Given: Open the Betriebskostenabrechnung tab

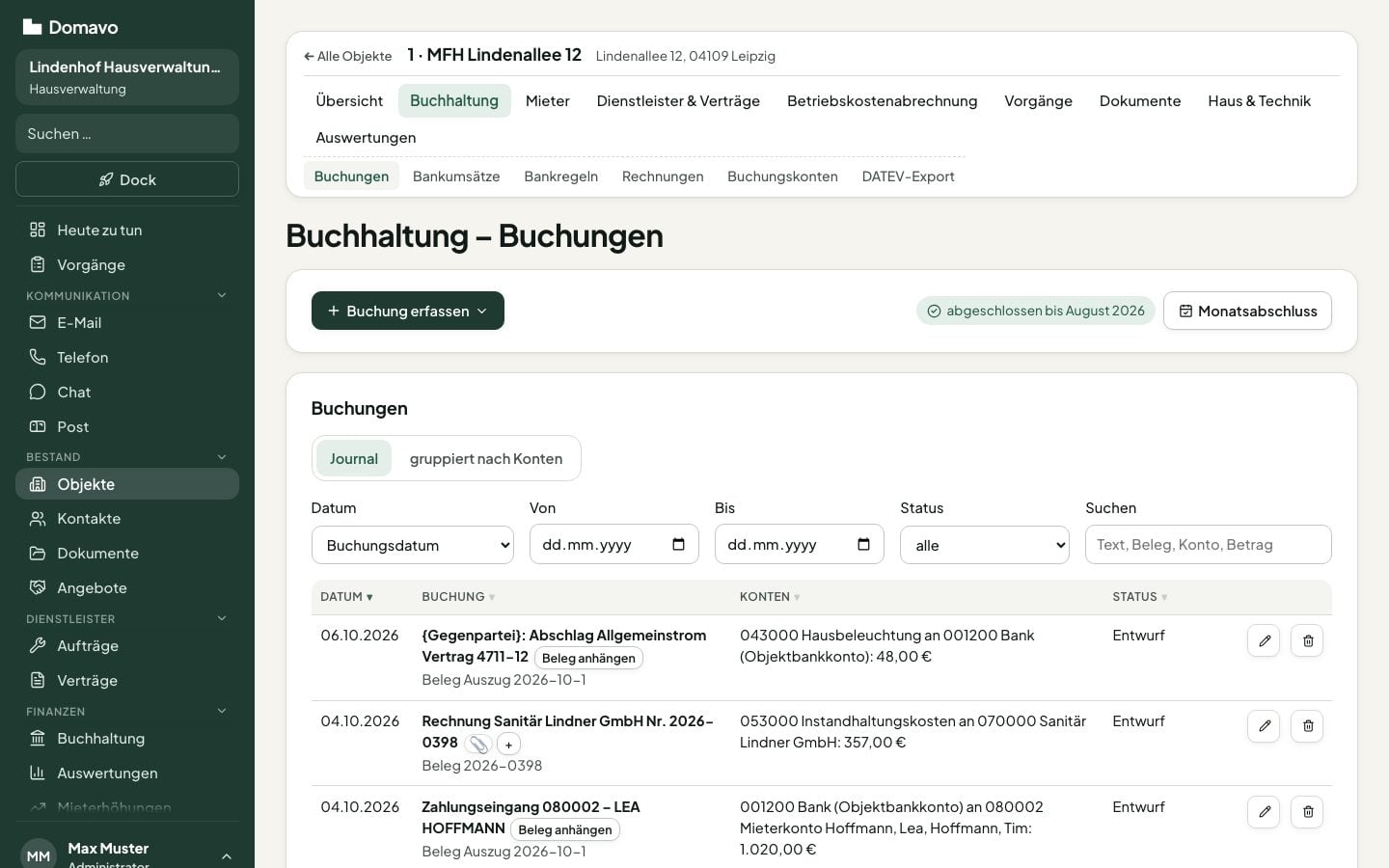Looking at the screenshot, I should (883, 100).
